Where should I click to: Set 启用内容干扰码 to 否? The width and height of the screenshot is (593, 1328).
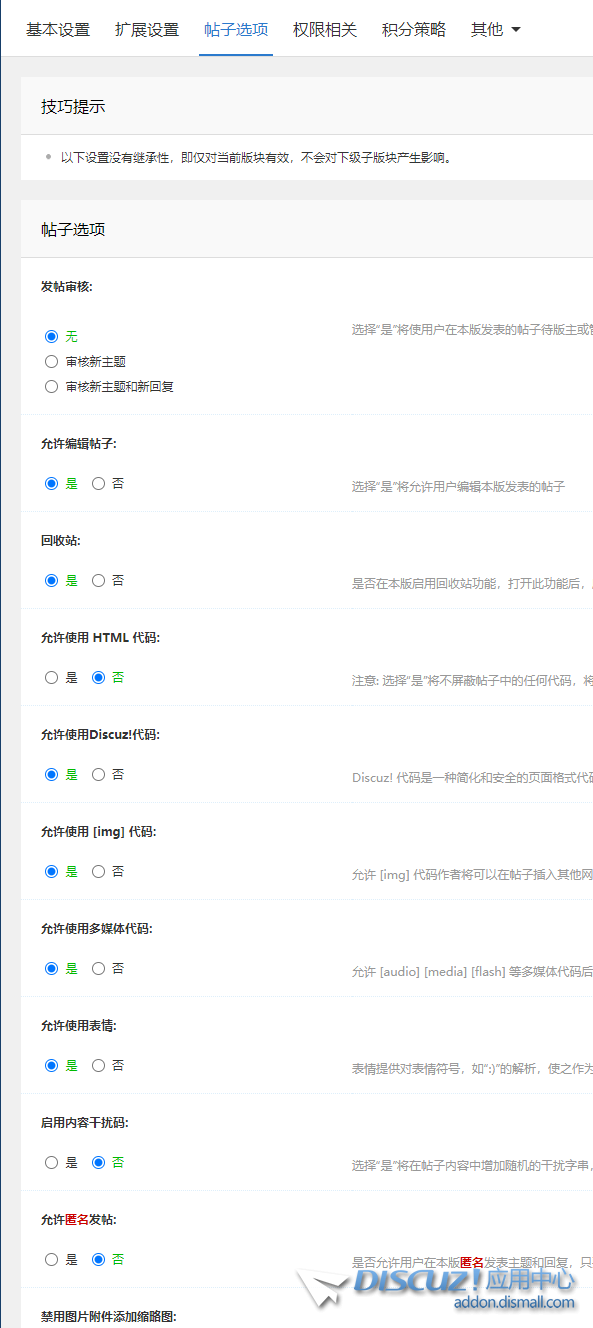point(98,1163)
